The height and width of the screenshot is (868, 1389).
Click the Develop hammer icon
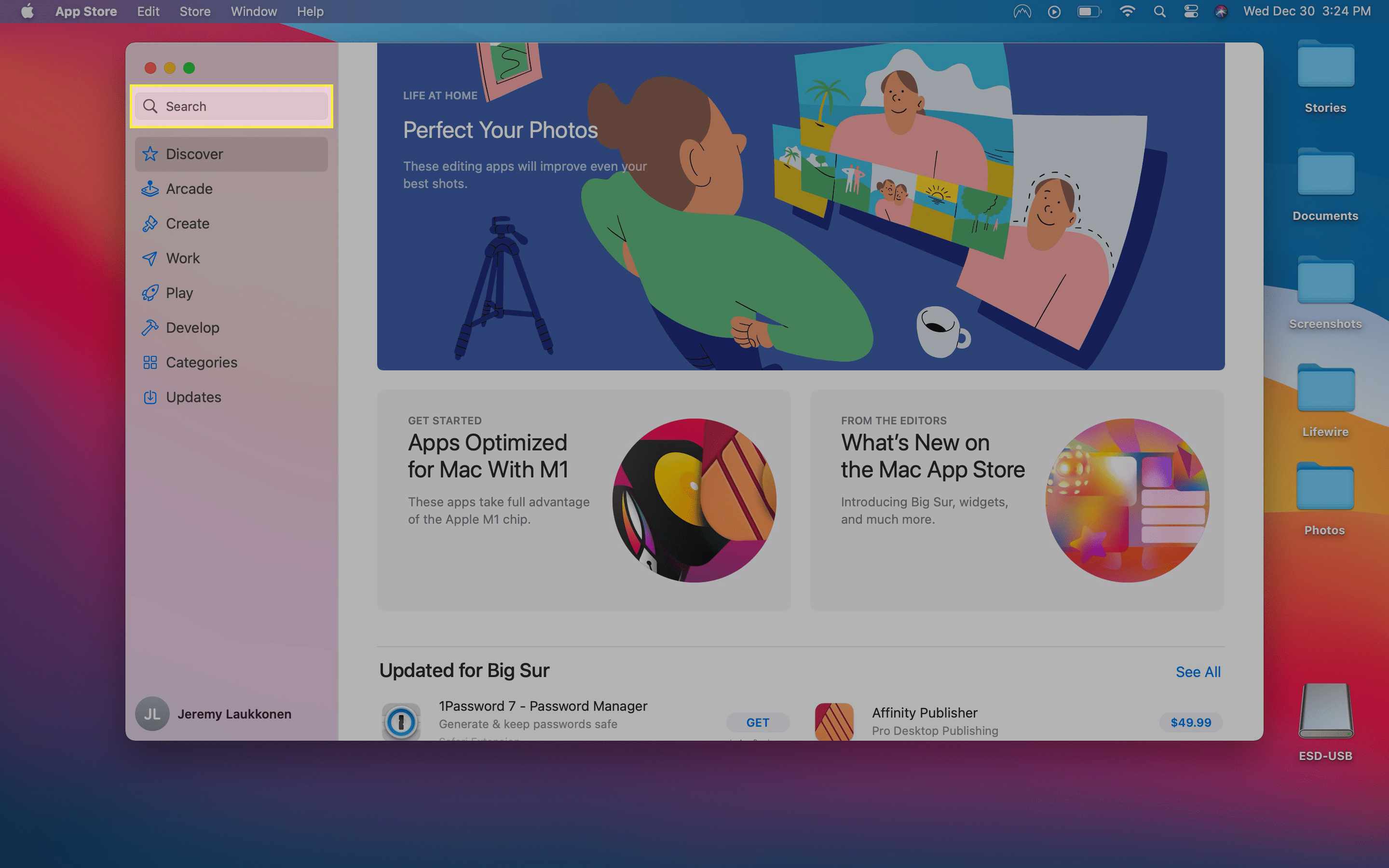[150, 328]
